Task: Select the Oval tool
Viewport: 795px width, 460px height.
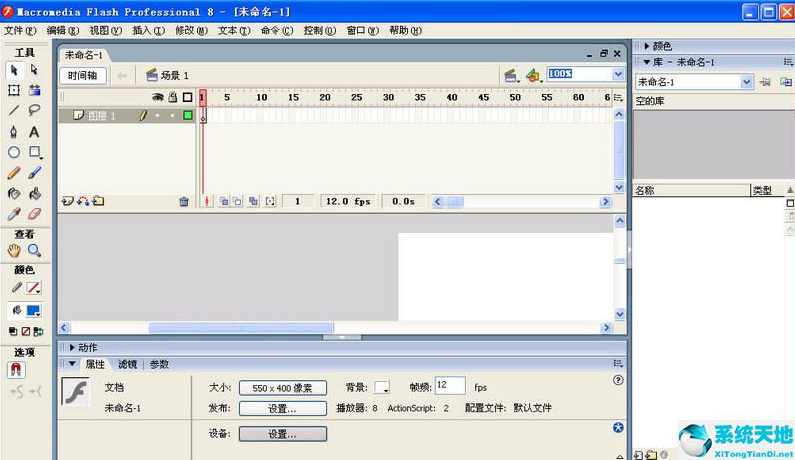Action: click(14, 152)
